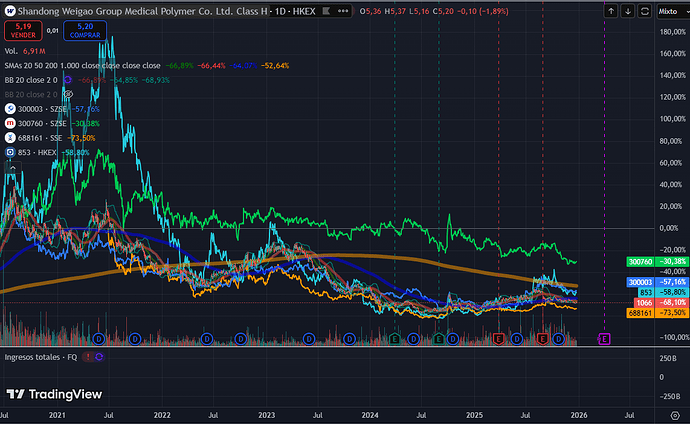Click the red 1066 -68,10% price scale label
Screen dimensions: 690x425
pos(661,303)
